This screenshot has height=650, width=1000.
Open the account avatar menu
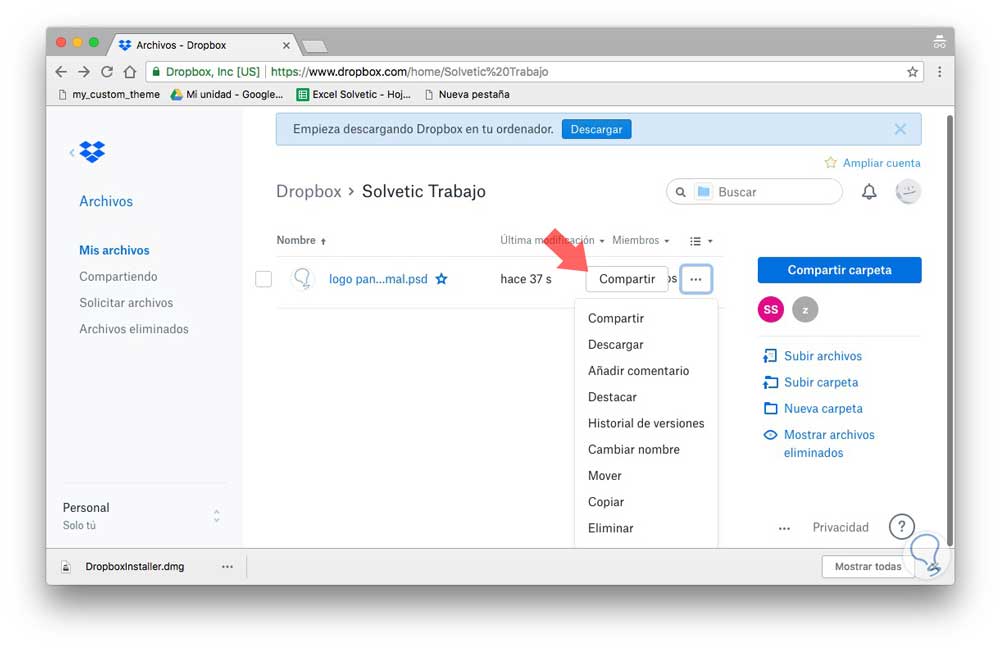pos(908,191)
